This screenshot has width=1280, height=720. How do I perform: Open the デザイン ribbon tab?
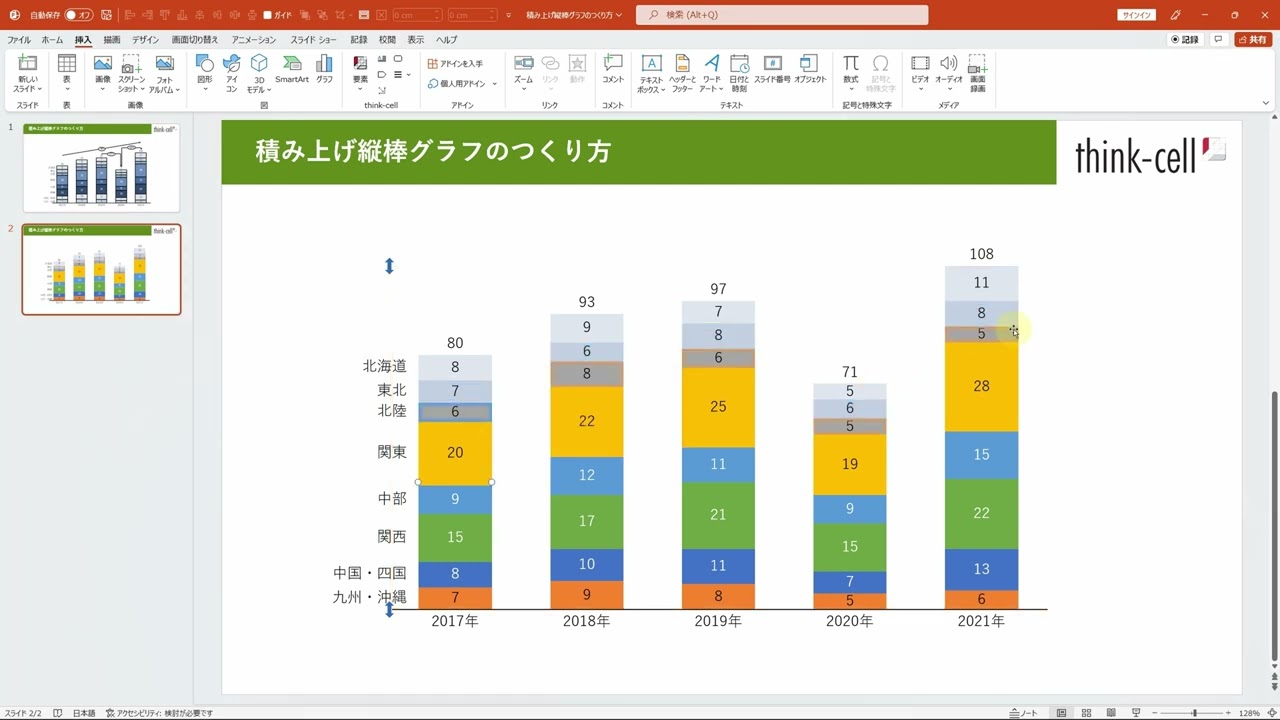(x=145, y=40)
